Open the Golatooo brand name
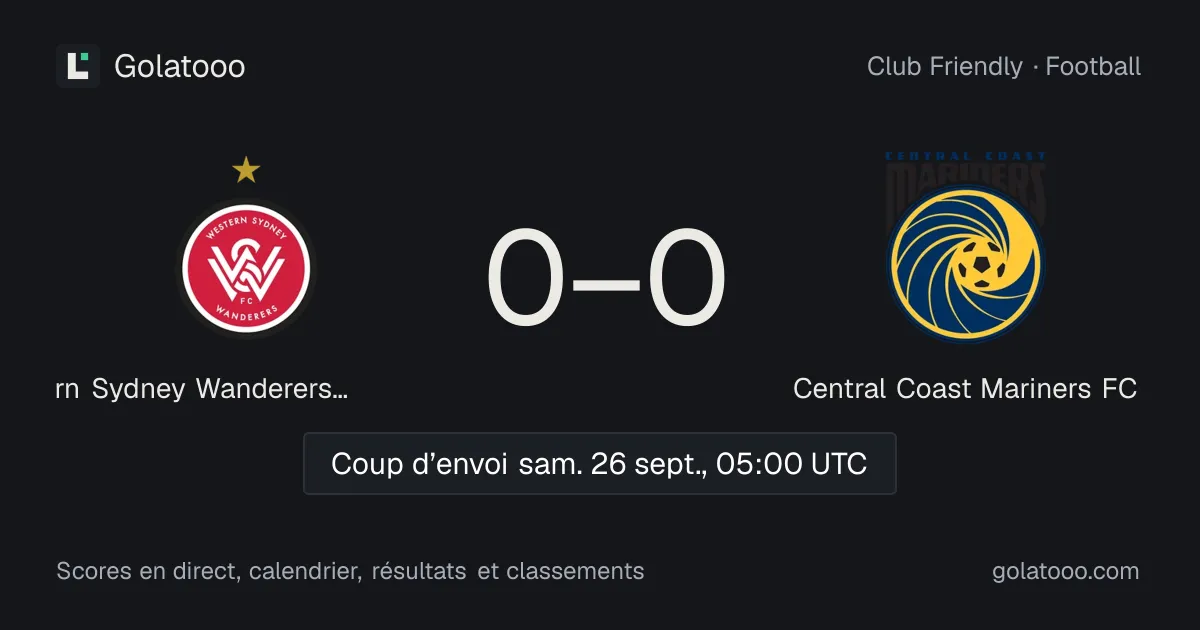1200x630 pixels. tap(180, 67)
